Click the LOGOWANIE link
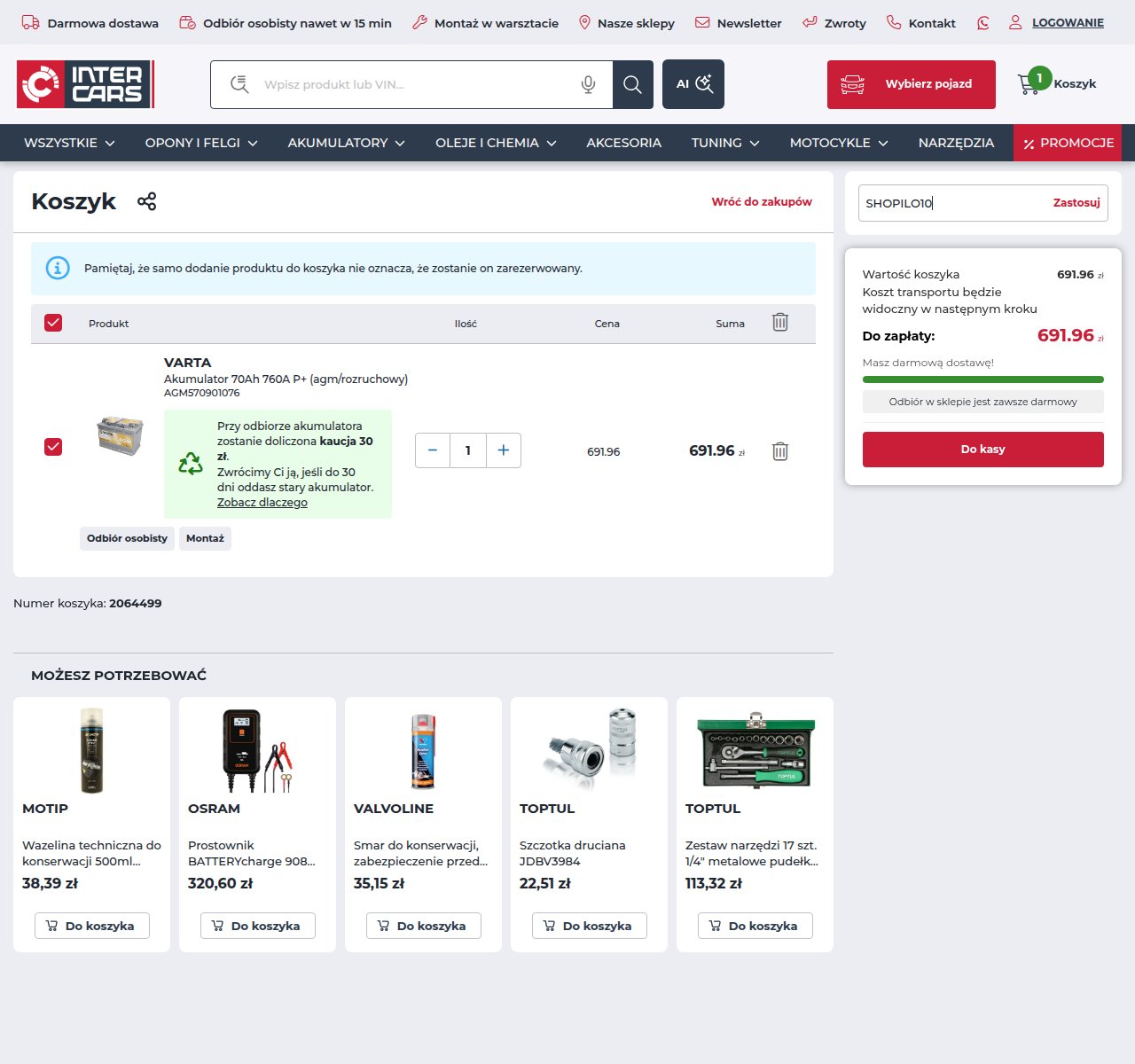1135x1064 pixels. point(1068,23)
